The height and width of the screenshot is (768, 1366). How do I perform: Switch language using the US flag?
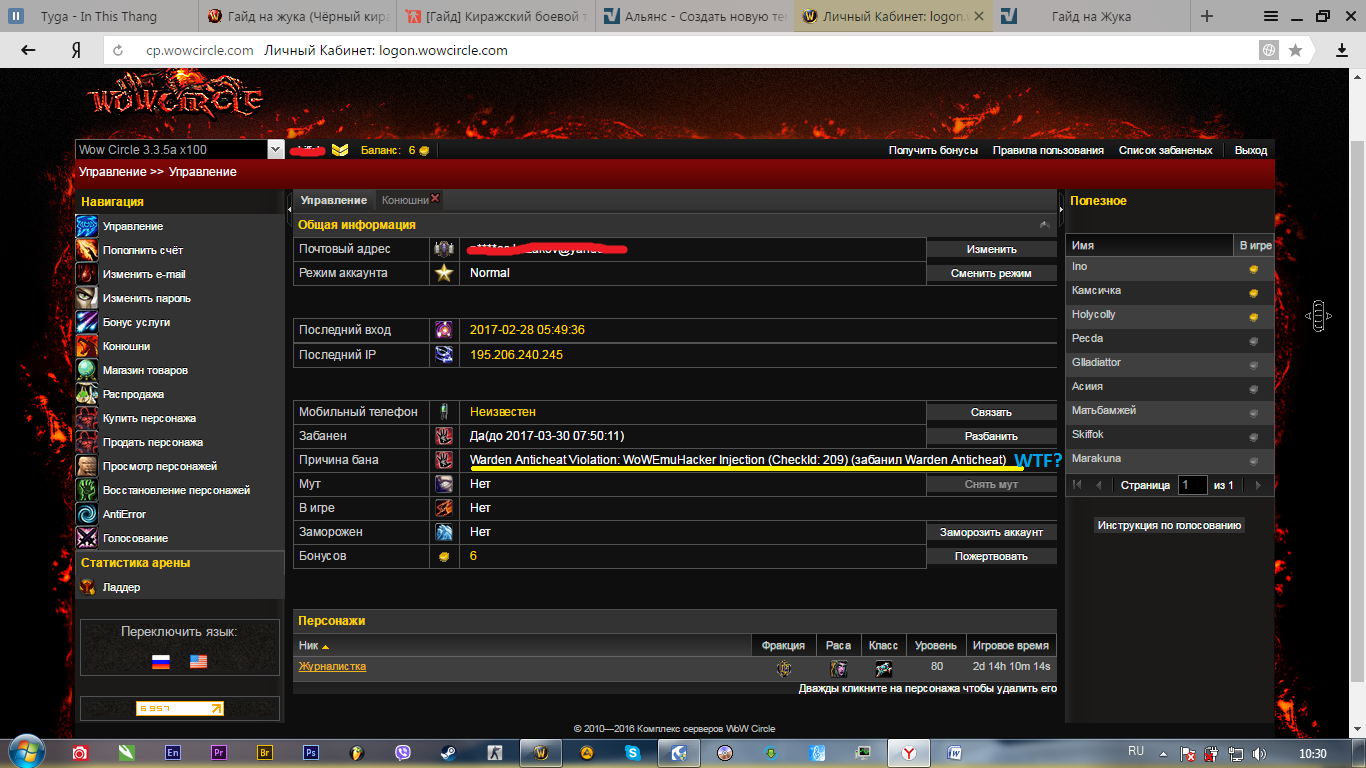coord(198,662)
